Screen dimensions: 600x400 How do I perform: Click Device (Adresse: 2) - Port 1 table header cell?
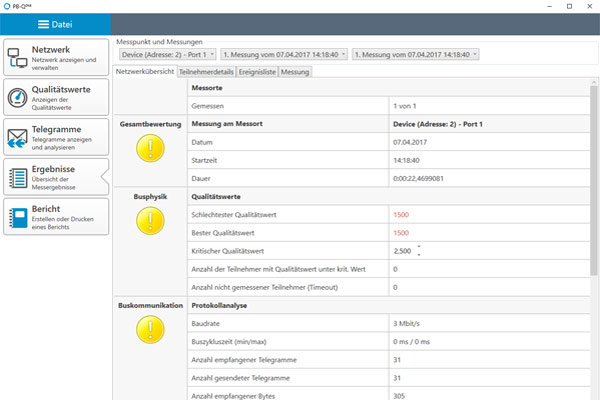tap(438, 124)
